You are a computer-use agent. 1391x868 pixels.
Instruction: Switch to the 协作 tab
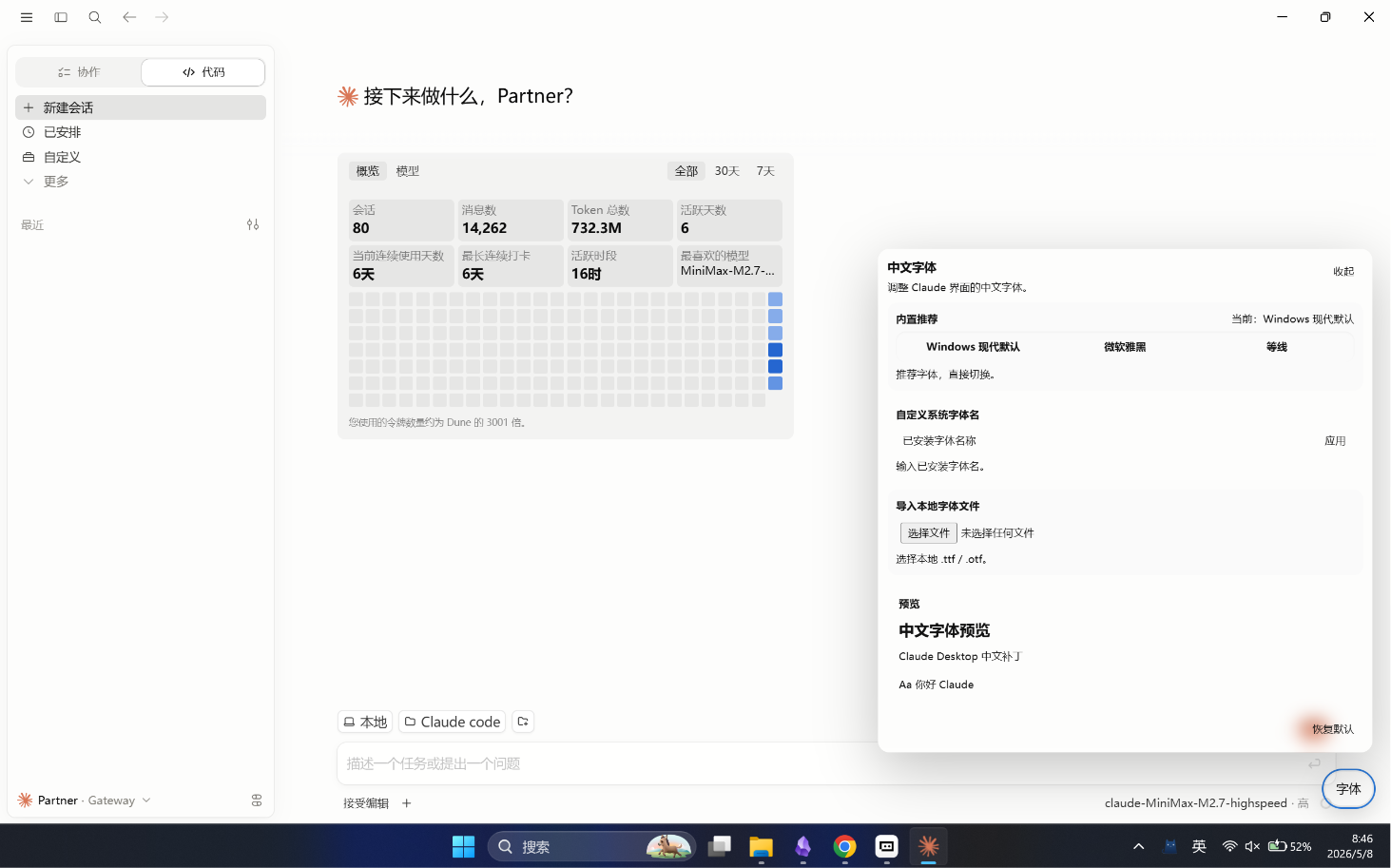(79, 72)
